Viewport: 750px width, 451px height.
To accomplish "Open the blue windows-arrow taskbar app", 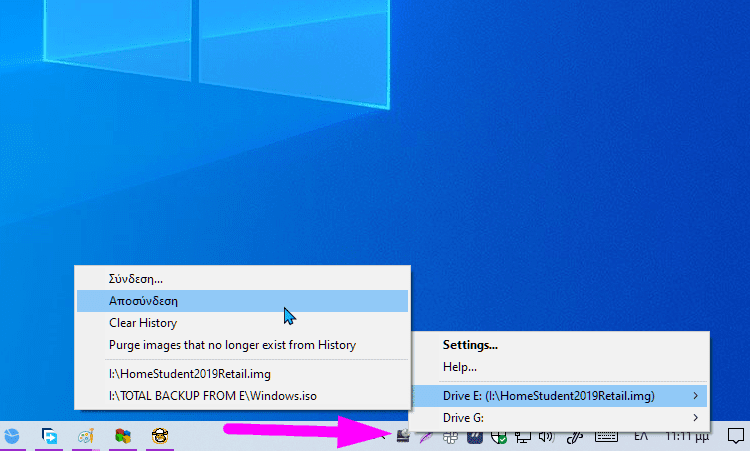I will 49,436.
